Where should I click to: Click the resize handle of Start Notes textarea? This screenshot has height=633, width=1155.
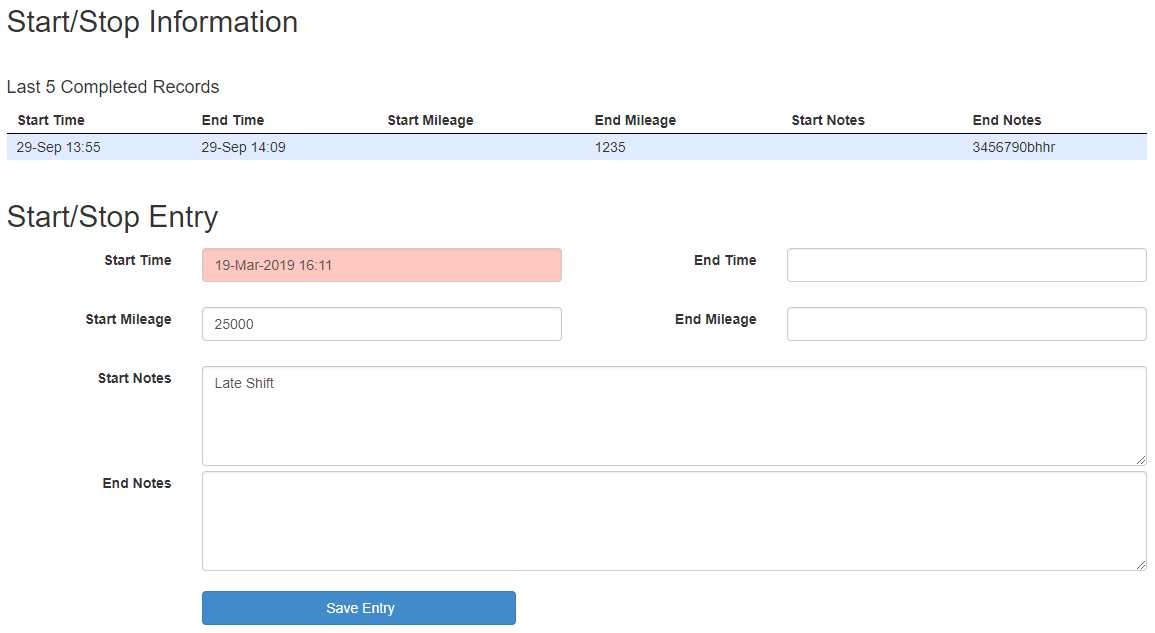pyautogui.click(x=1141, y=460)
